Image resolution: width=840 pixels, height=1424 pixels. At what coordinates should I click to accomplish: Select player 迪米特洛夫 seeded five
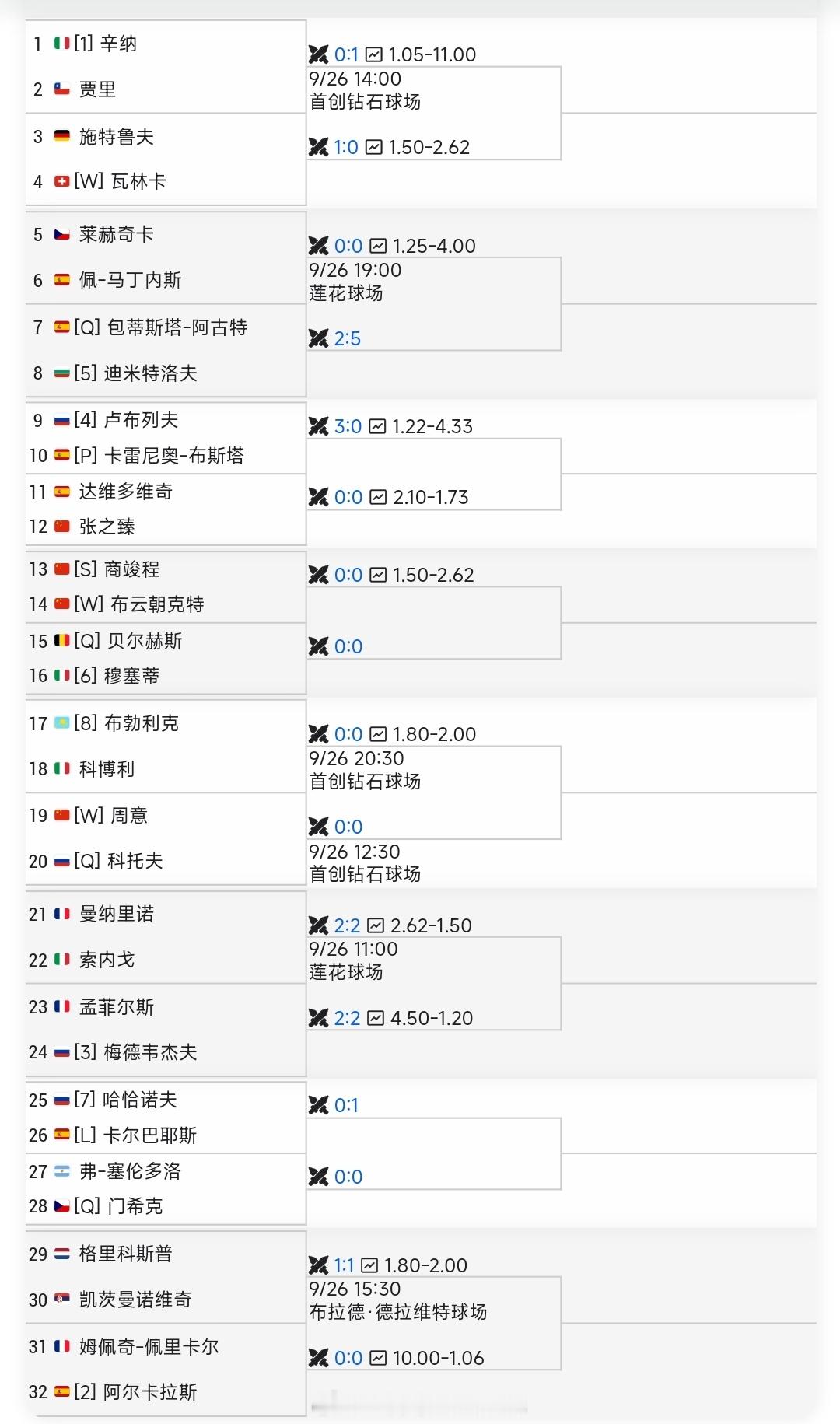coord(151,373)
